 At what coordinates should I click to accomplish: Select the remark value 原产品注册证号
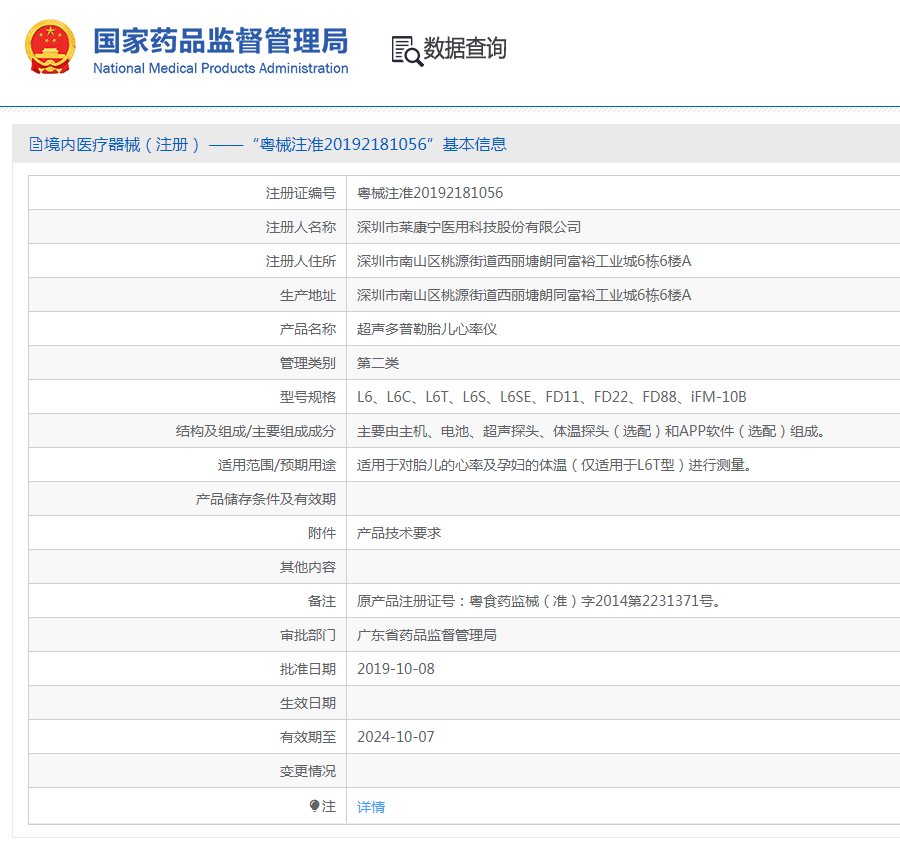pos(538,601)
